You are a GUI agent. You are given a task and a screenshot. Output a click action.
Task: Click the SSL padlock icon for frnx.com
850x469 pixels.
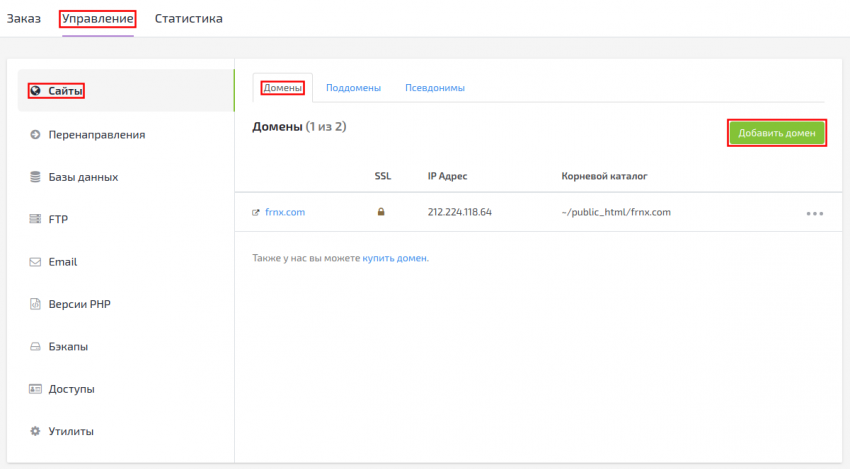(380, 212)
